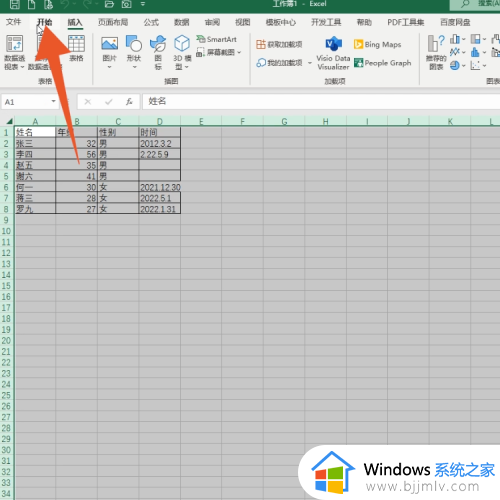Viewport: 500px width, 500px height.
Task: Click the insert function fx button
Action: point(129,101)
